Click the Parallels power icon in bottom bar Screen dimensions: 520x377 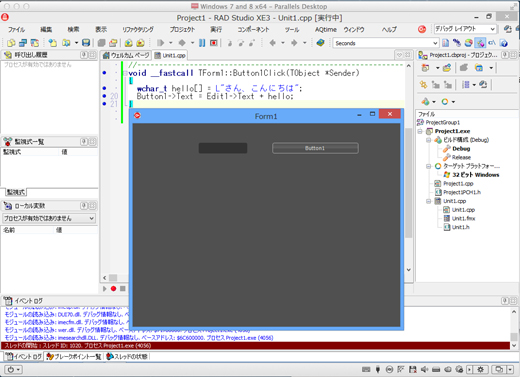(x=11, y=369)
